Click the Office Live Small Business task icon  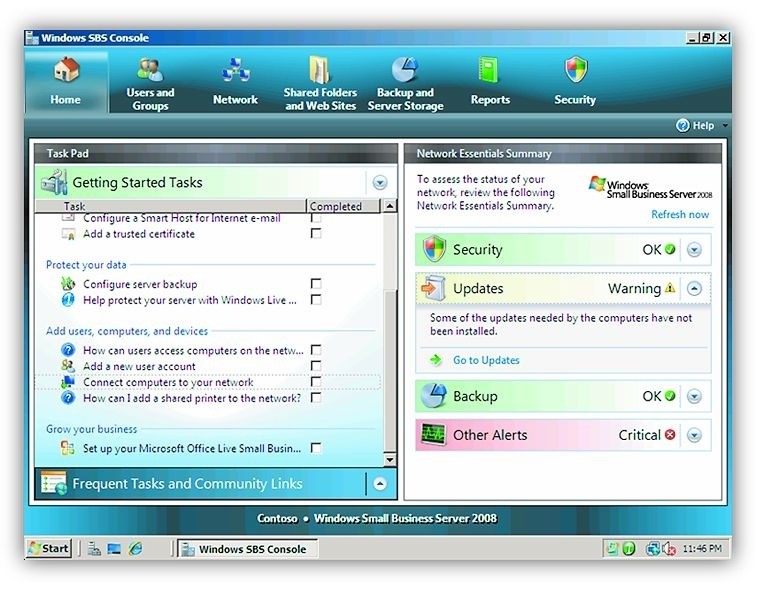68,449
